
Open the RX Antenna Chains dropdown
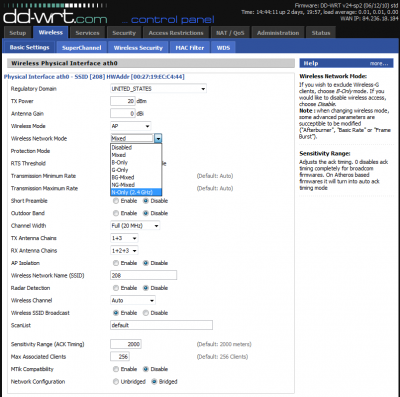(124, 250)
